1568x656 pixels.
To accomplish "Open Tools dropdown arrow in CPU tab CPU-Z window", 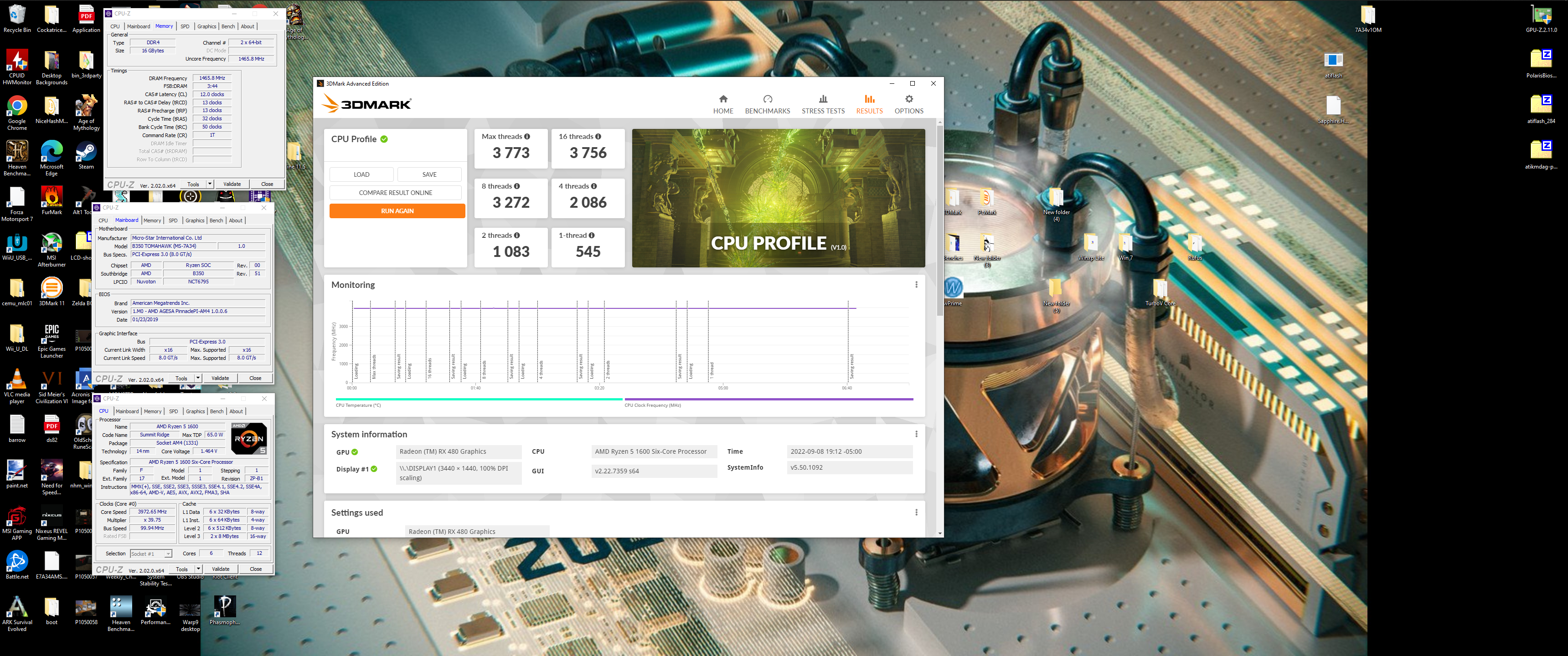I will click(198, 569).
